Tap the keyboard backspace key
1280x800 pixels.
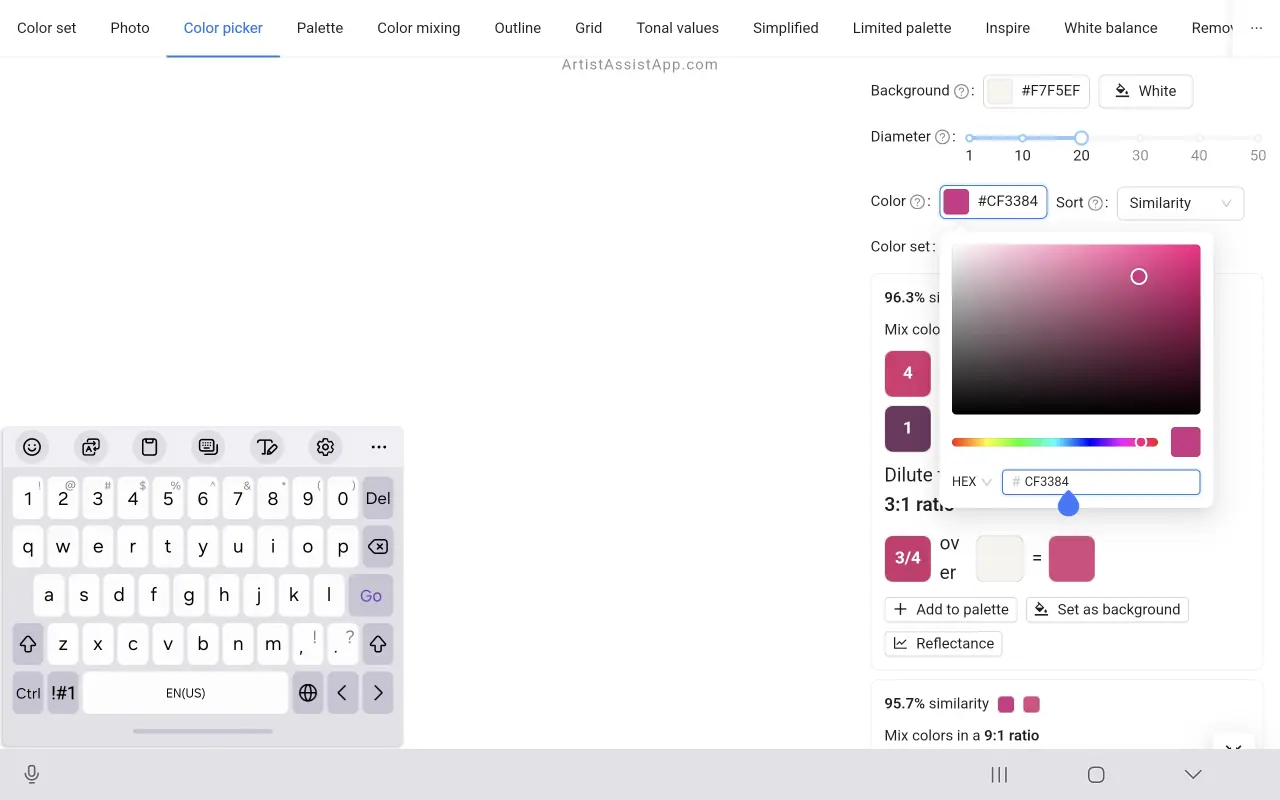click(x=377, y=547)
